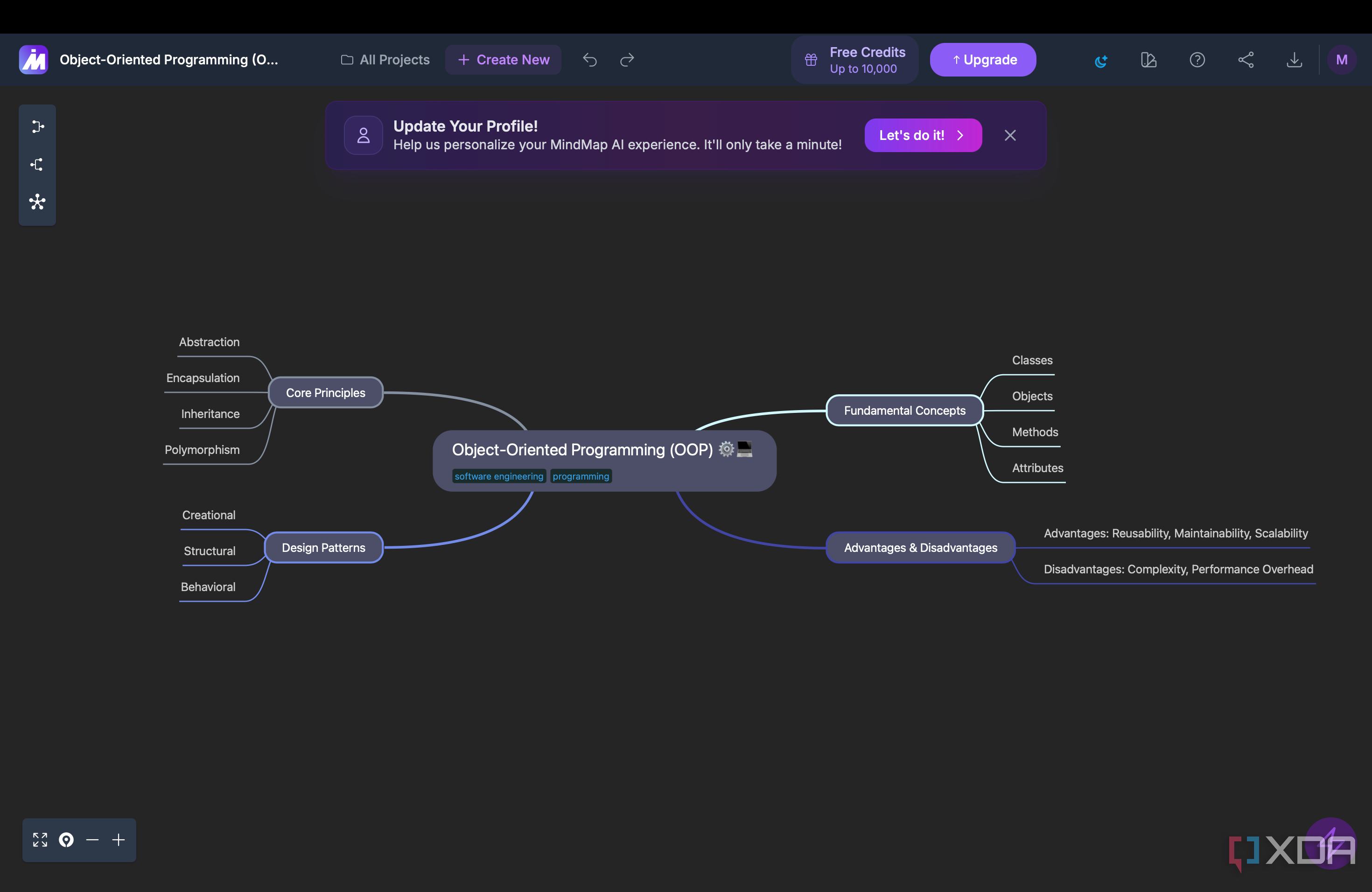Select the left-side tree layout icon
The height and width of the screenshot is (892, 1372).
(x=37, y=165)
